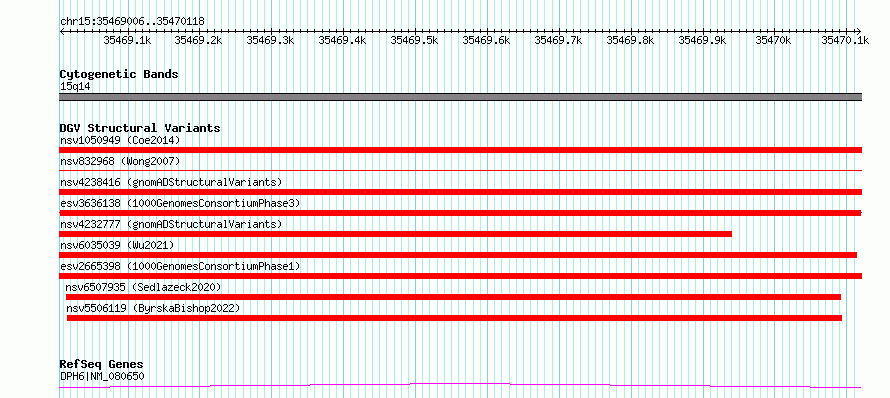The image size is (890, 398).
Task: Click the gray 15q14 cytogenetic band bar
Action: click(460, 97)
